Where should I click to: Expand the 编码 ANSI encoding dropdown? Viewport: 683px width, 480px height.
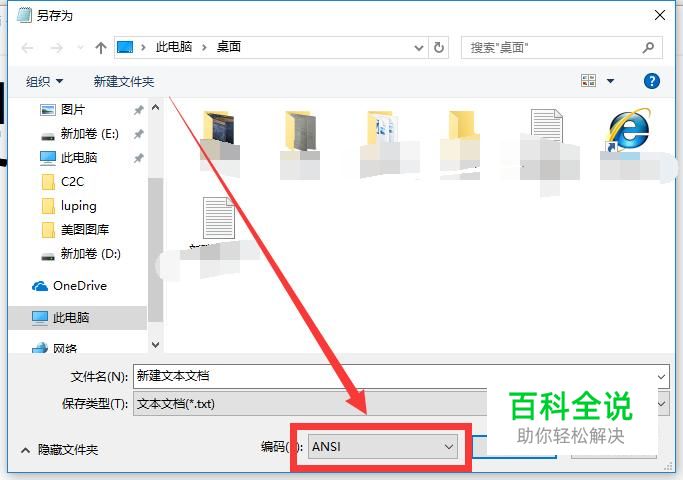[x=382, y=446]
